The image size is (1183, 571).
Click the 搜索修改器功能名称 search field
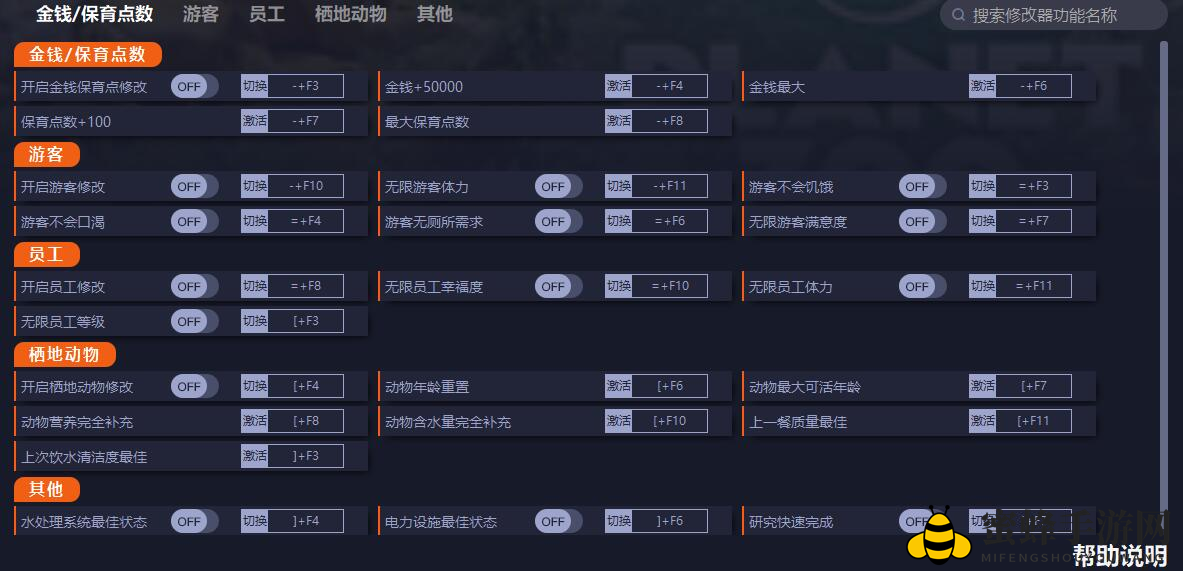pyautogui.click(x=1054, y=15)
